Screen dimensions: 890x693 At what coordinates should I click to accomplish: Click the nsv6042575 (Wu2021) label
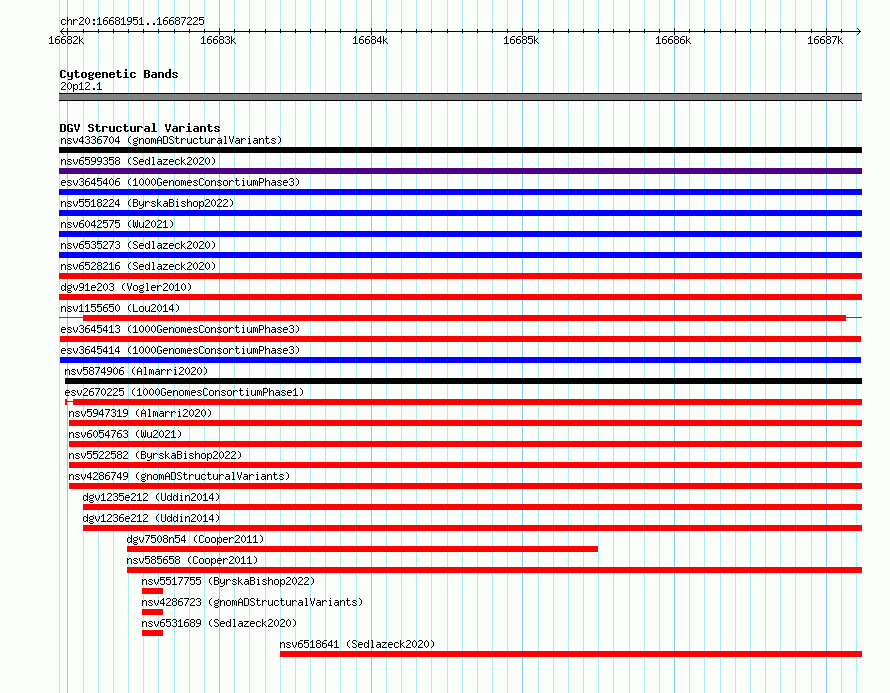tap(117, 224)
